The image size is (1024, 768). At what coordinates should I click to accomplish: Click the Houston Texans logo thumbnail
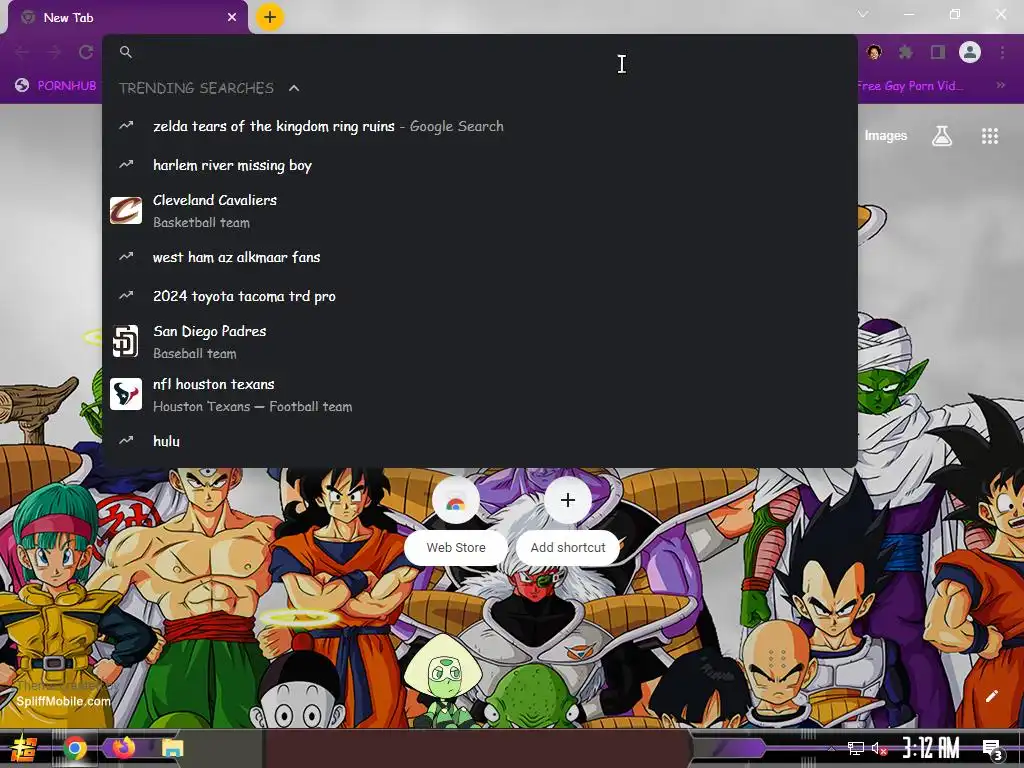[x=126, y=394]
